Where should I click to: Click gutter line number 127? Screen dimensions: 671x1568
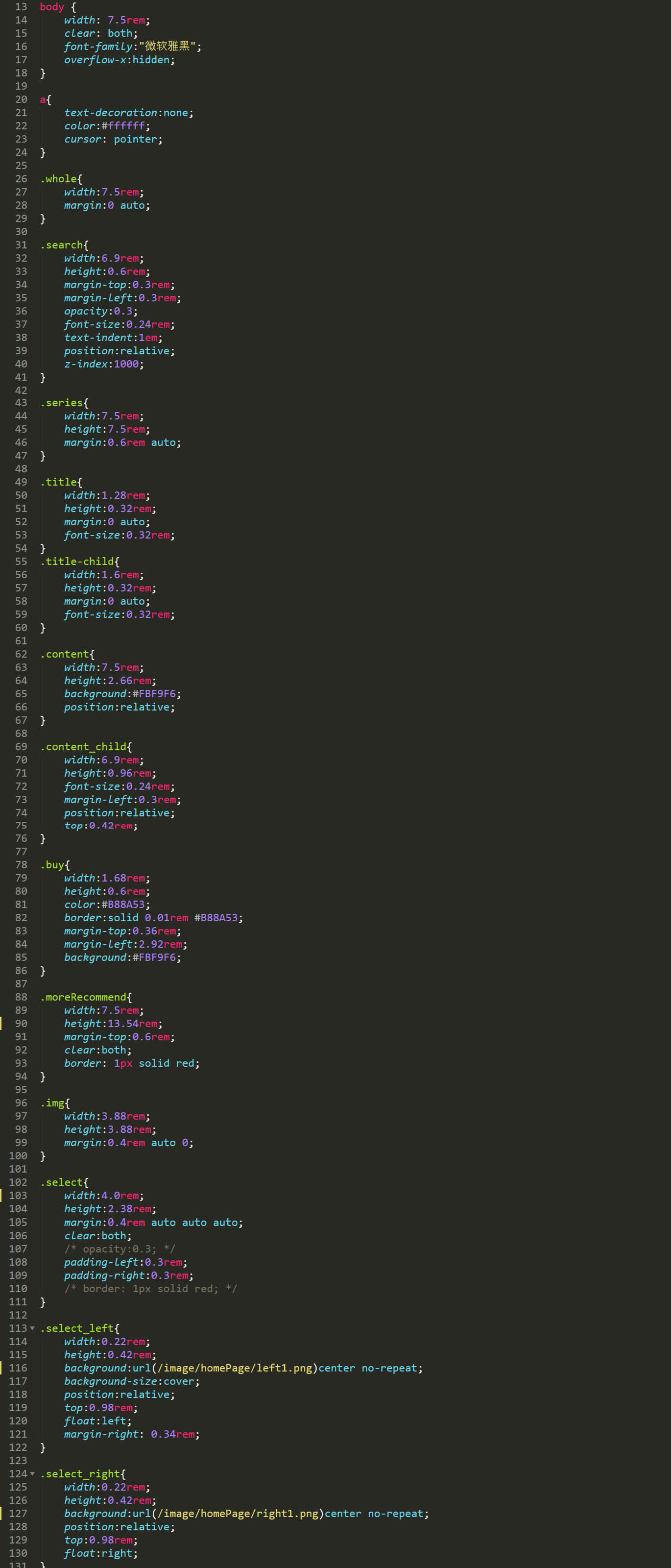pos(18,1513)
